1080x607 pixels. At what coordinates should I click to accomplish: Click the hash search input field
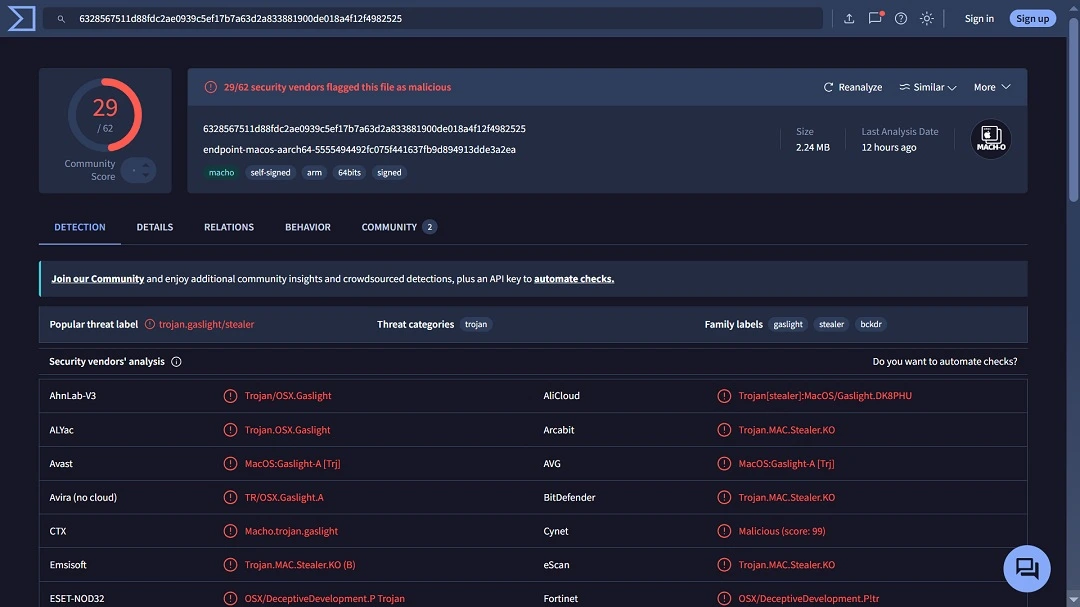click(434, 19)
